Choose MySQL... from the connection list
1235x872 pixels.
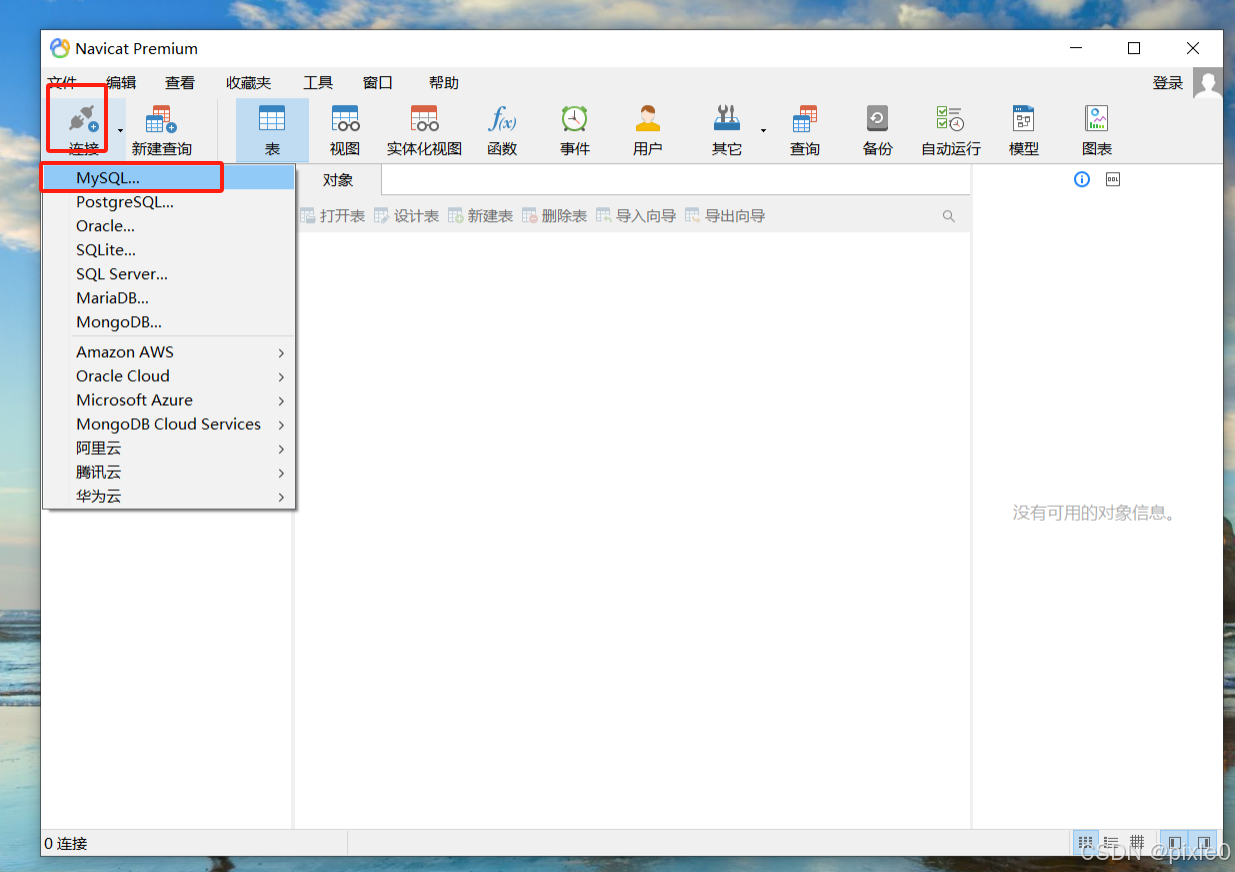[169, 178]
